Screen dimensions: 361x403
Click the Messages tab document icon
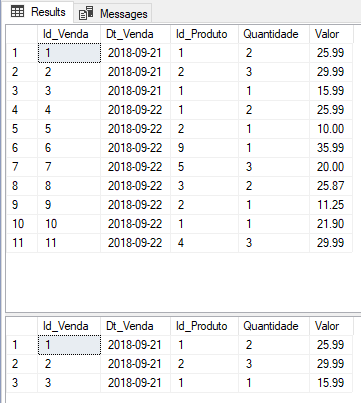click(86, 14)
